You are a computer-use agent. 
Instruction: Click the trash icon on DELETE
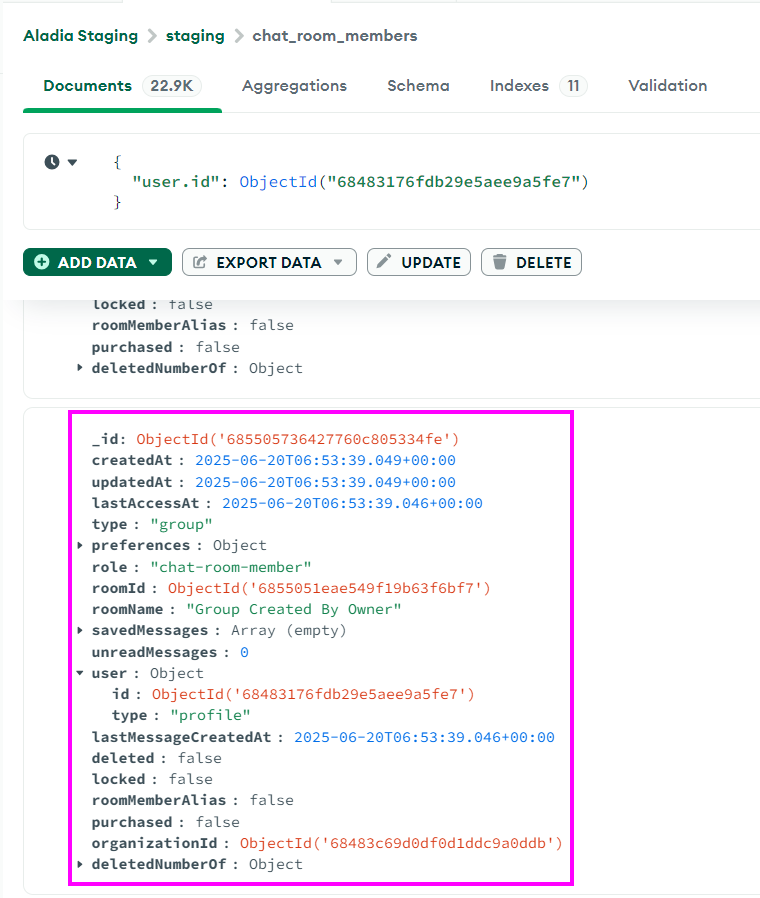[499, 262]
